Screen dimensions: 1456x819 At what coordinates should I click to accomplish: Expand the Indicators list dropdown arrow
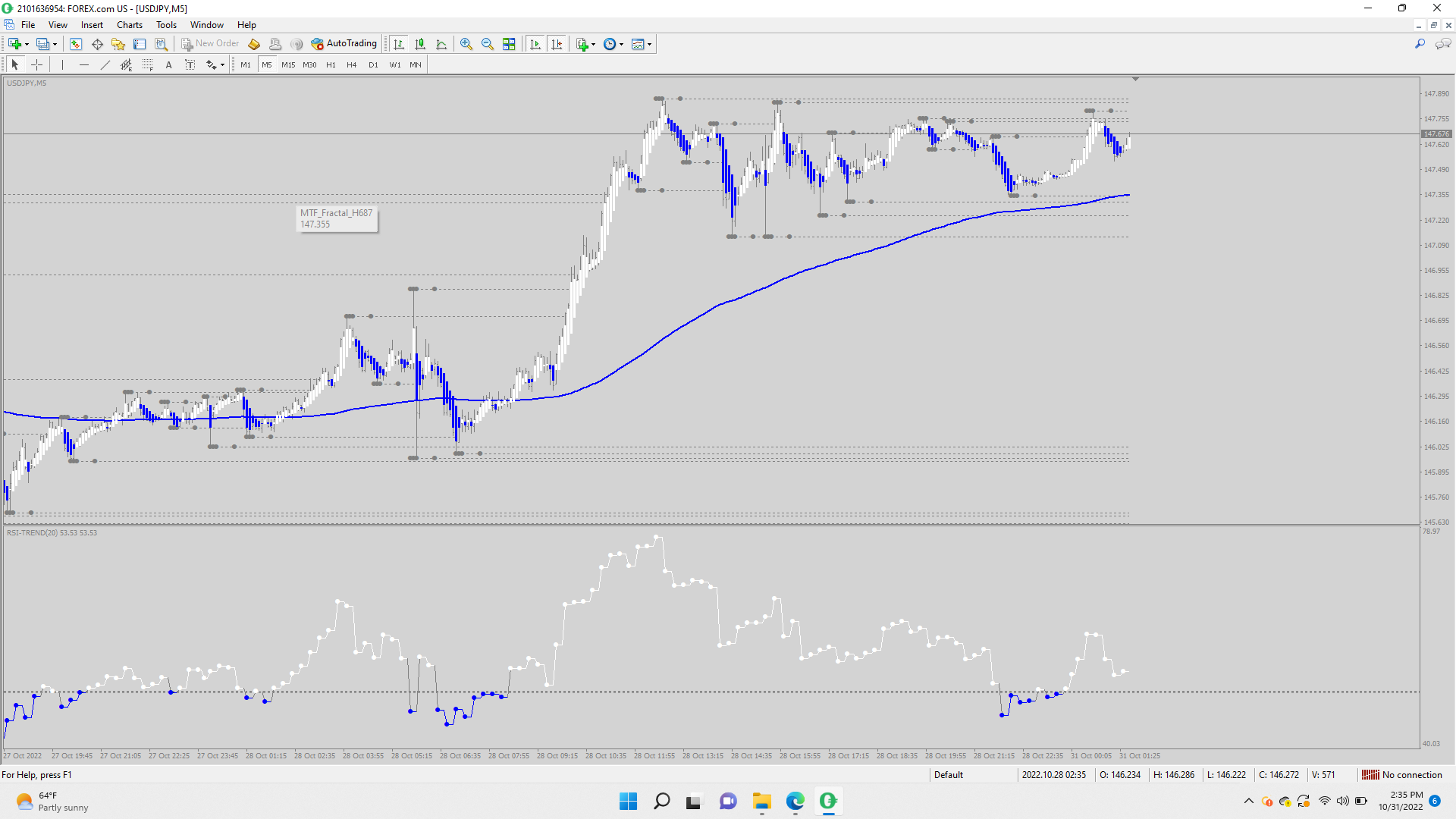(x=593, y=44)
